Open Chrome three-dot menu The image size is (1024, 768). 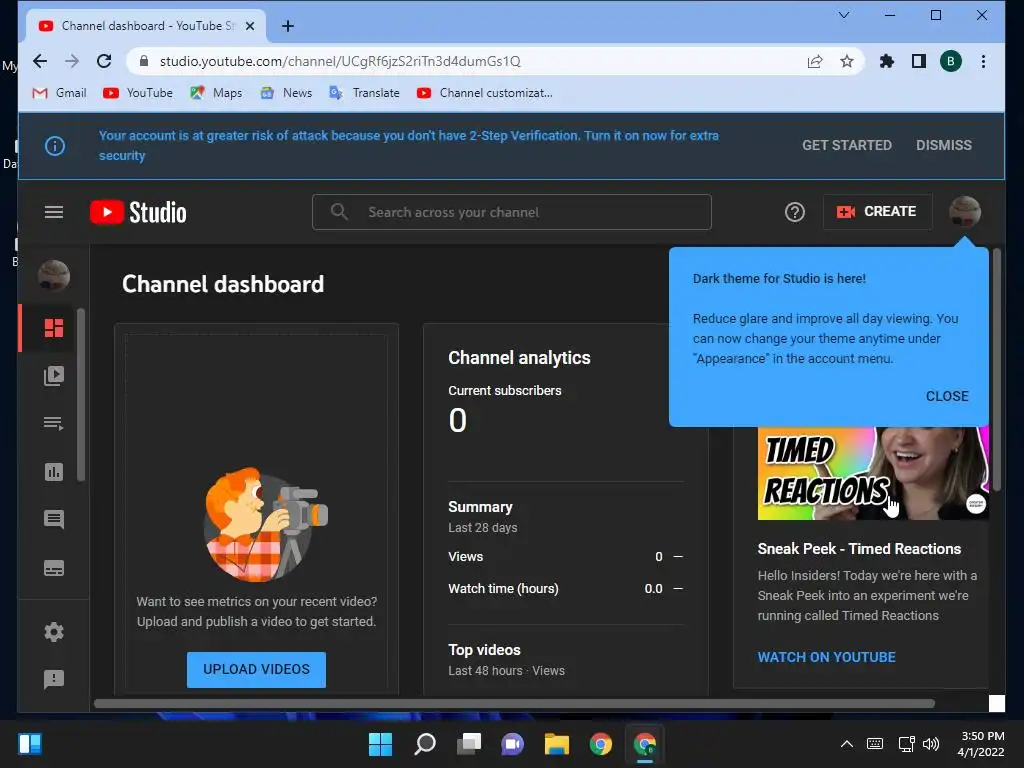click(983, 61)
